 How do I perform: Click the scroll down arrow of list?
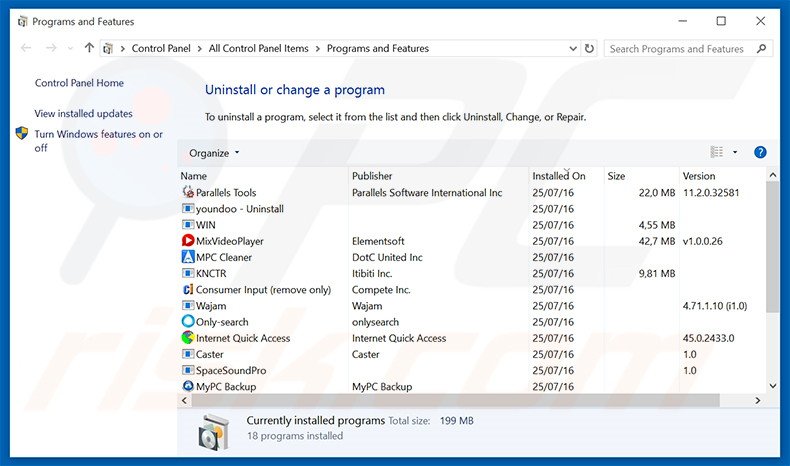click(772, 386)
